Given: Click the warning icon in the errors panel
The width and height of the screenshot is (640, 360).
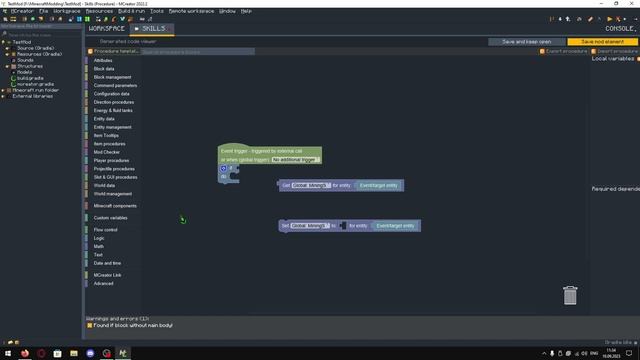Looking at the screenshot, I should [x=89, y=325].
